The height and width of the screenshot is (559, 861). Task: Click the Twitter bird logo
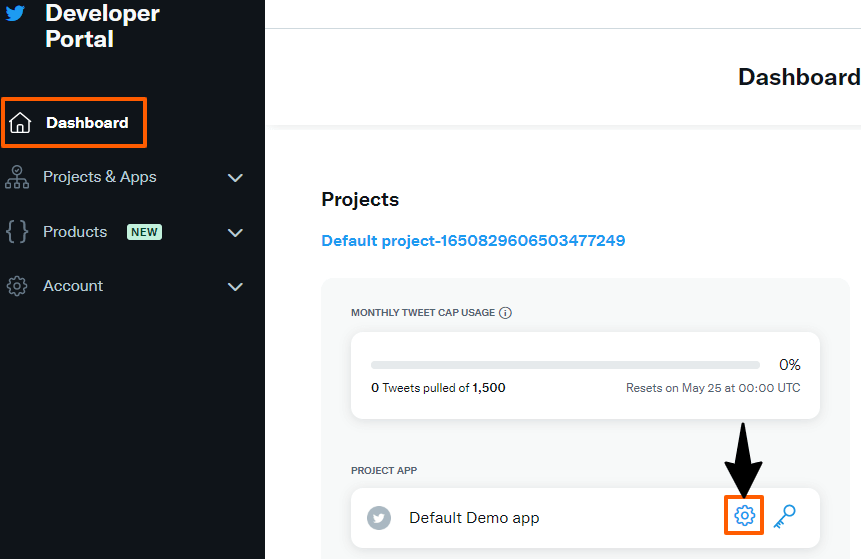point(15,13)
